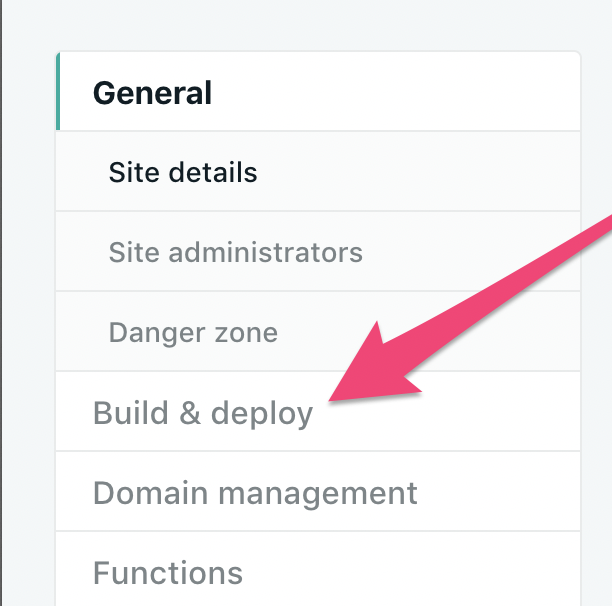Image resolution: width=612 pixels, height=606 pixels.
Task: Go to Site administrators settings
Action: [235, 252]
